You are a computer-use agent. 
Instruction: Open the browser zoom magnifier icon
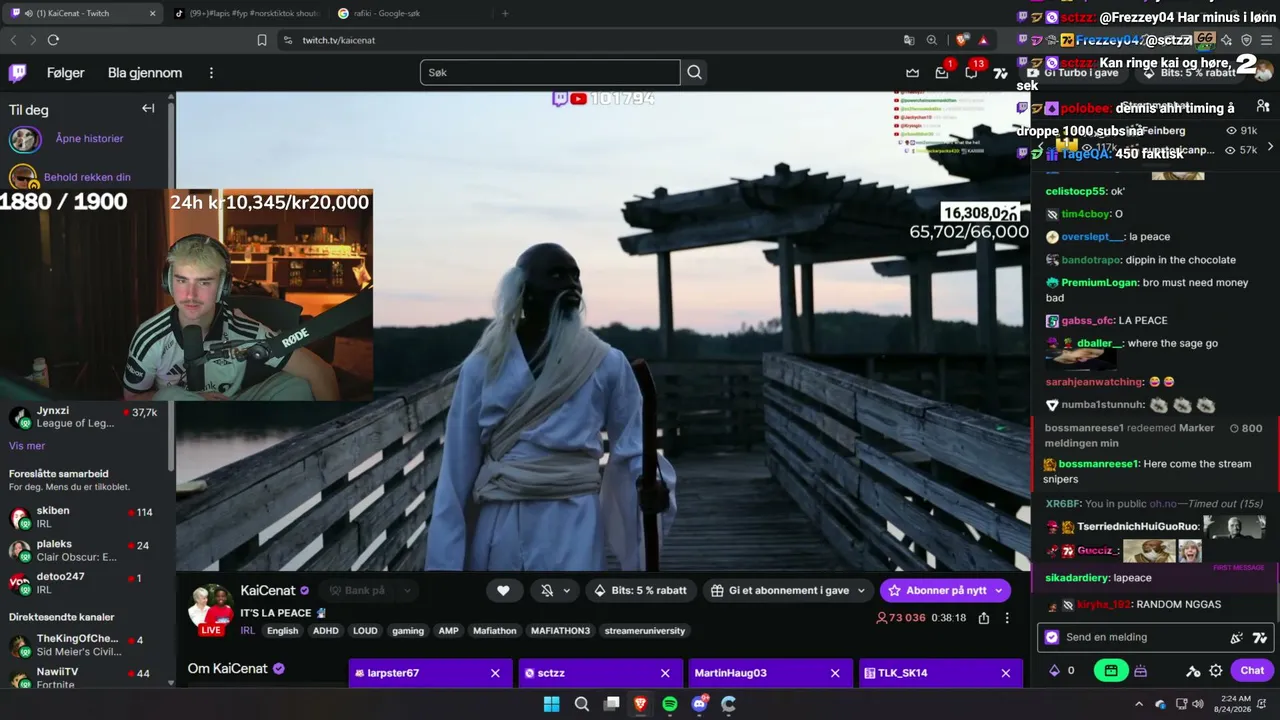[x=932, y=40]
